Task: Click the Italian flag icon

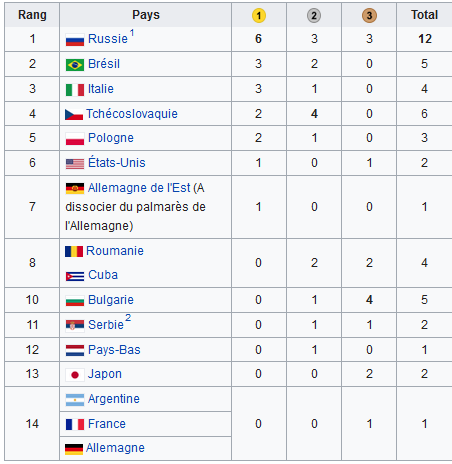Action: (x=75, y=90)
